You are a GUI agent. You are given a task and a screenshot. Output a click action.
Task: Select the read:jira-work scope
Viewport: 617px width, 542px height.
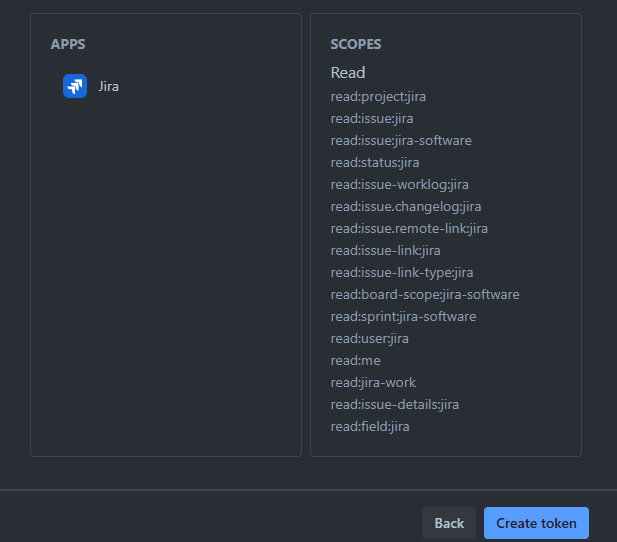click(373, 383)
